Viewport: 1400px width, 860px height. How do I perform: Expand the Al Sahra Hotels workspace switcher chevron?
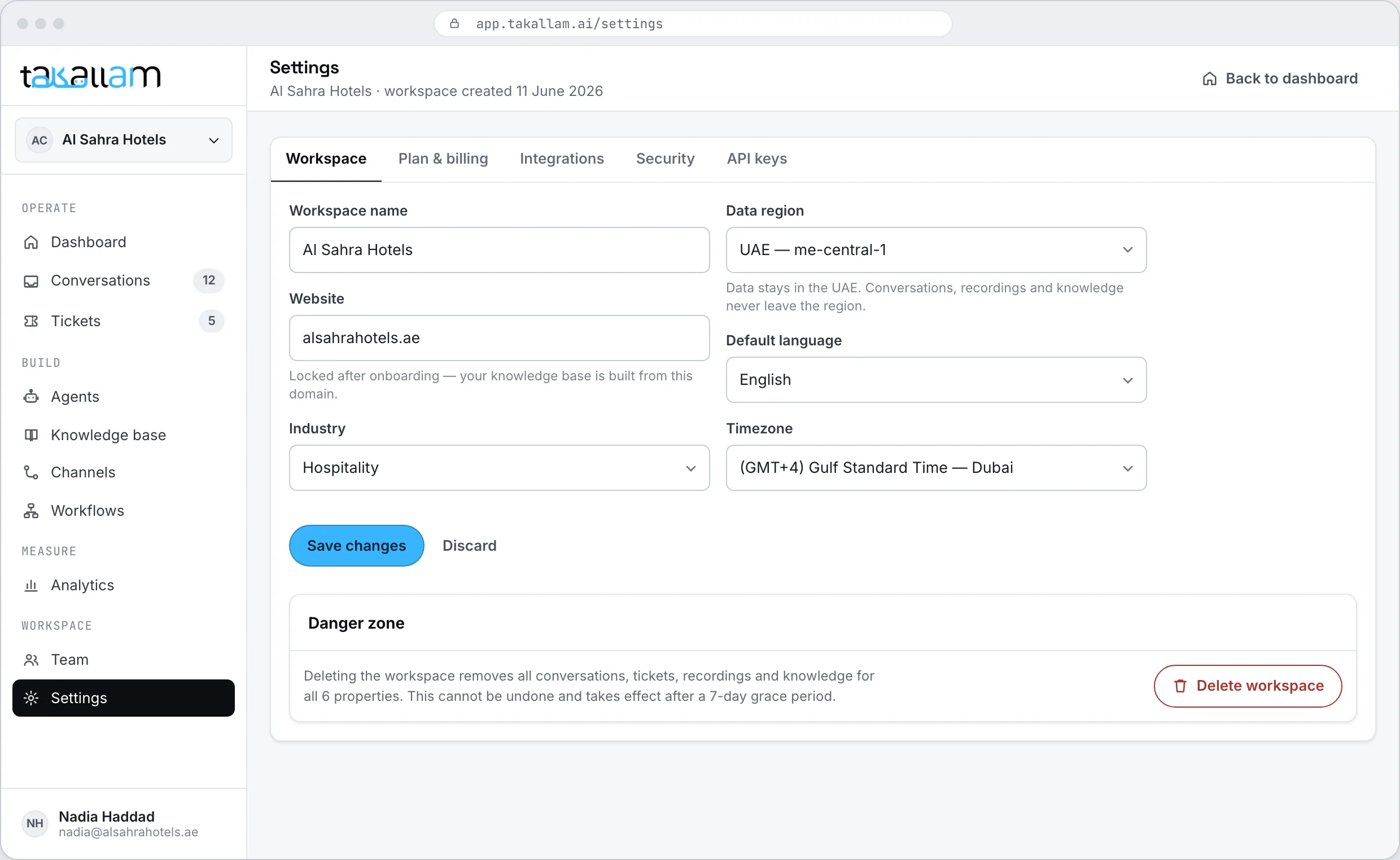(213, 141)
